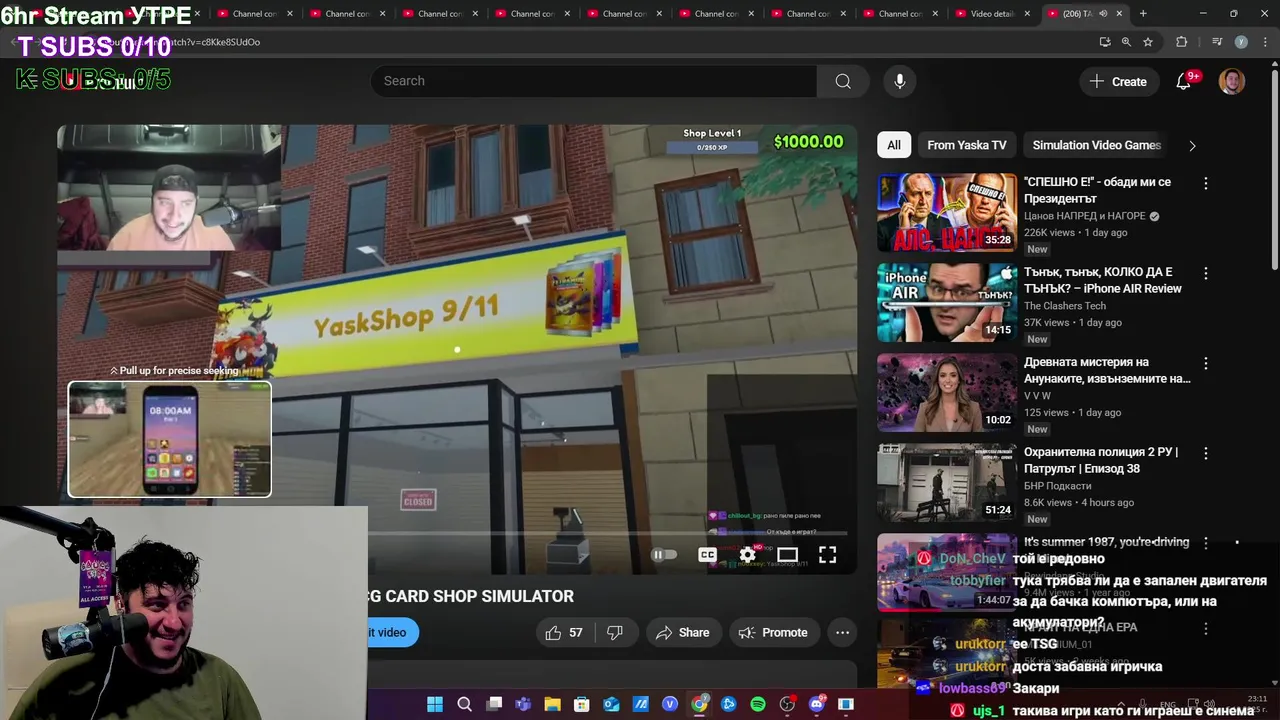
Task: Click into the YouTube search field
Action: [x=594, y=81]
